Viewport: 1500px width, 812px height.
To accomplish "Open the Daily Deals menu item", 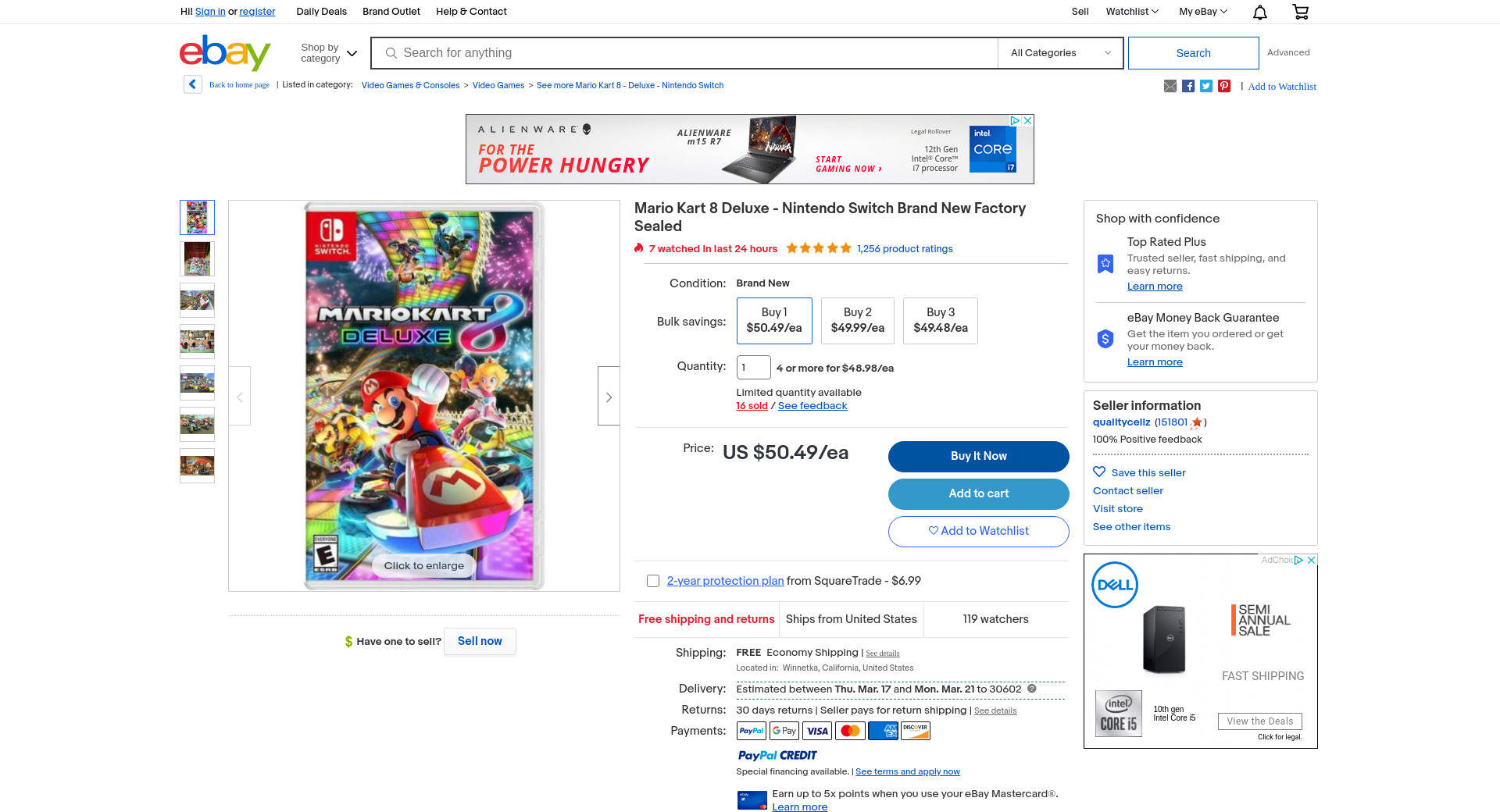I will click(321, 12).
